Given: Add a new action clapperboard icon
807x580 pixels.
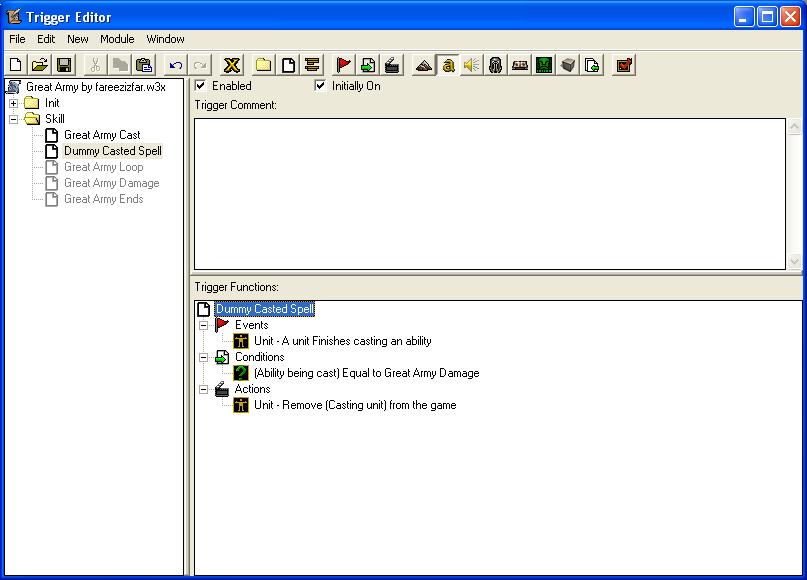Looking at the screenshot, I should point(392,65).
